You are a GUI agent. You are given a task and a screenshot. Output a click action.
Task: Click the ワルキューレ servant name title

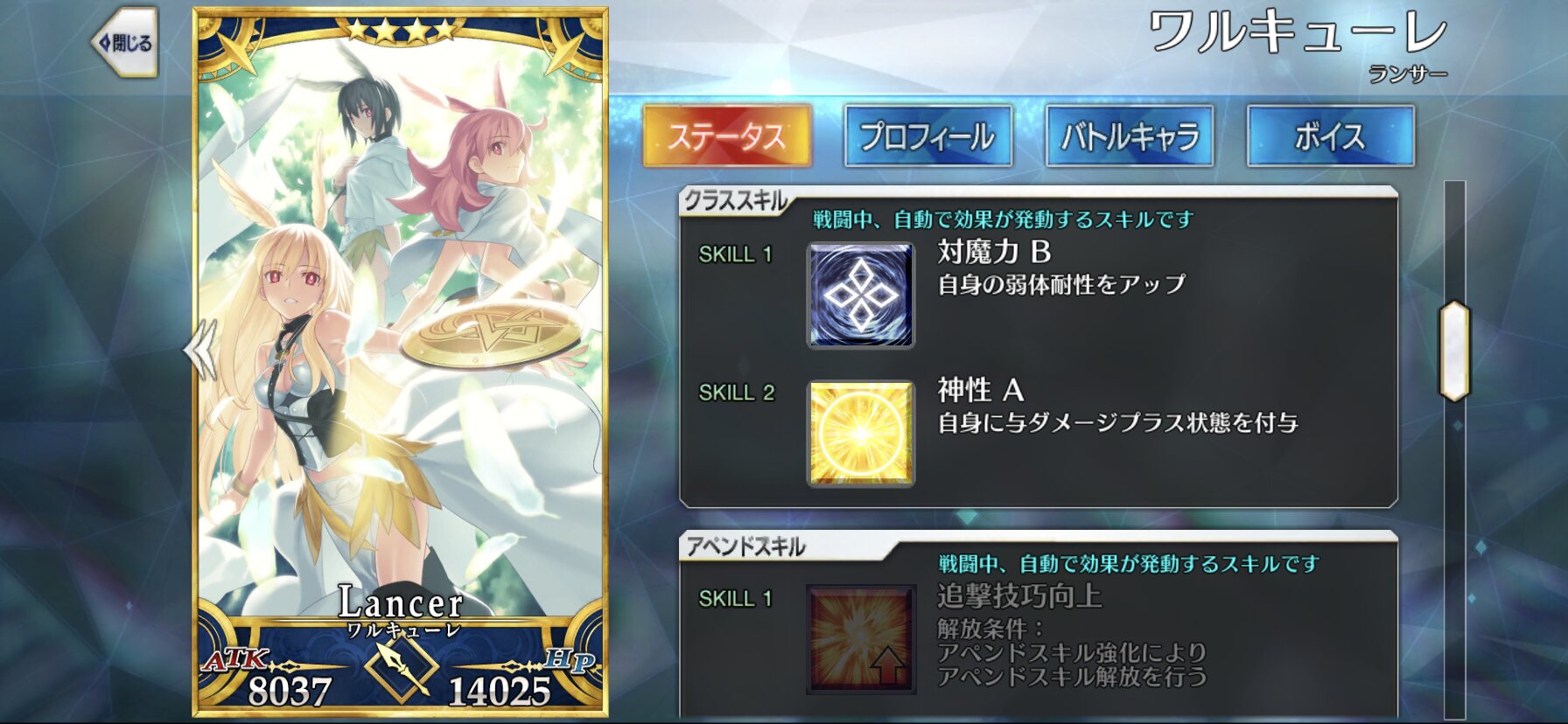point(1298,32)
